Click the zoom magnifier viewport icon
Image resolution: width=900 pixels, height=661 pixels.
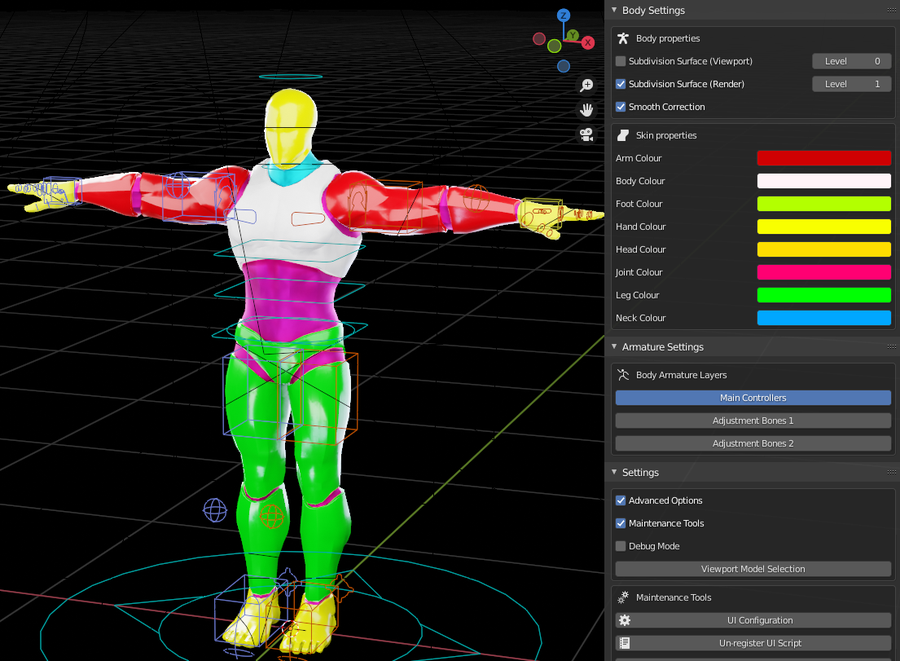(586, 85)
